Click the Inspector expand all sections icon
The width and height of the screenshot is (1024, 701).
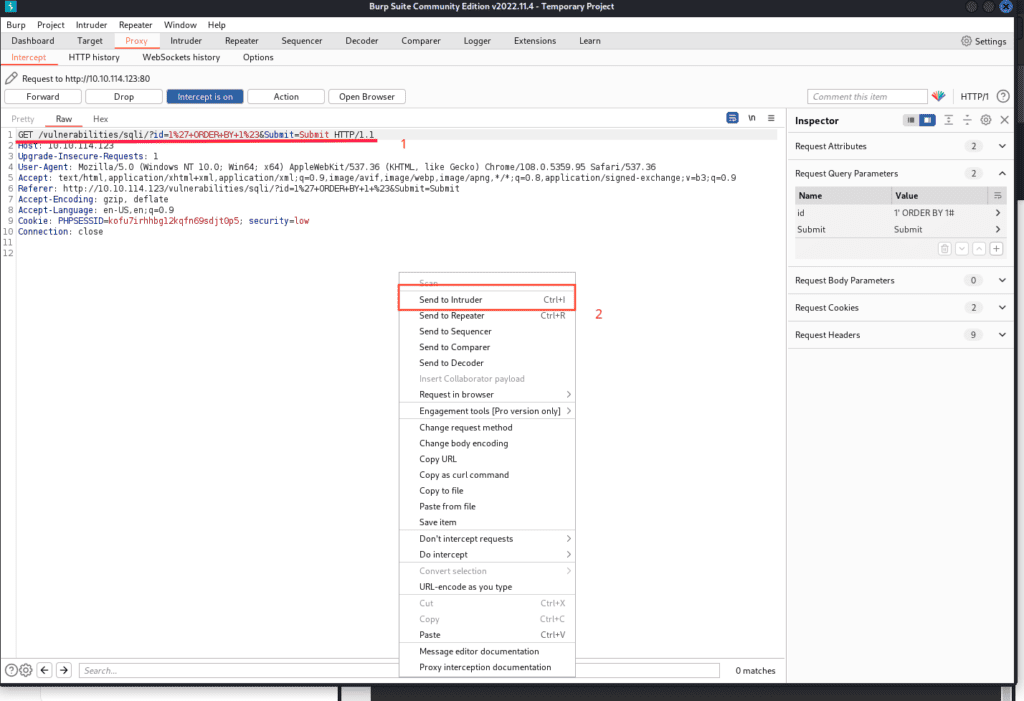pyautogui.click(x=948, y=120)
